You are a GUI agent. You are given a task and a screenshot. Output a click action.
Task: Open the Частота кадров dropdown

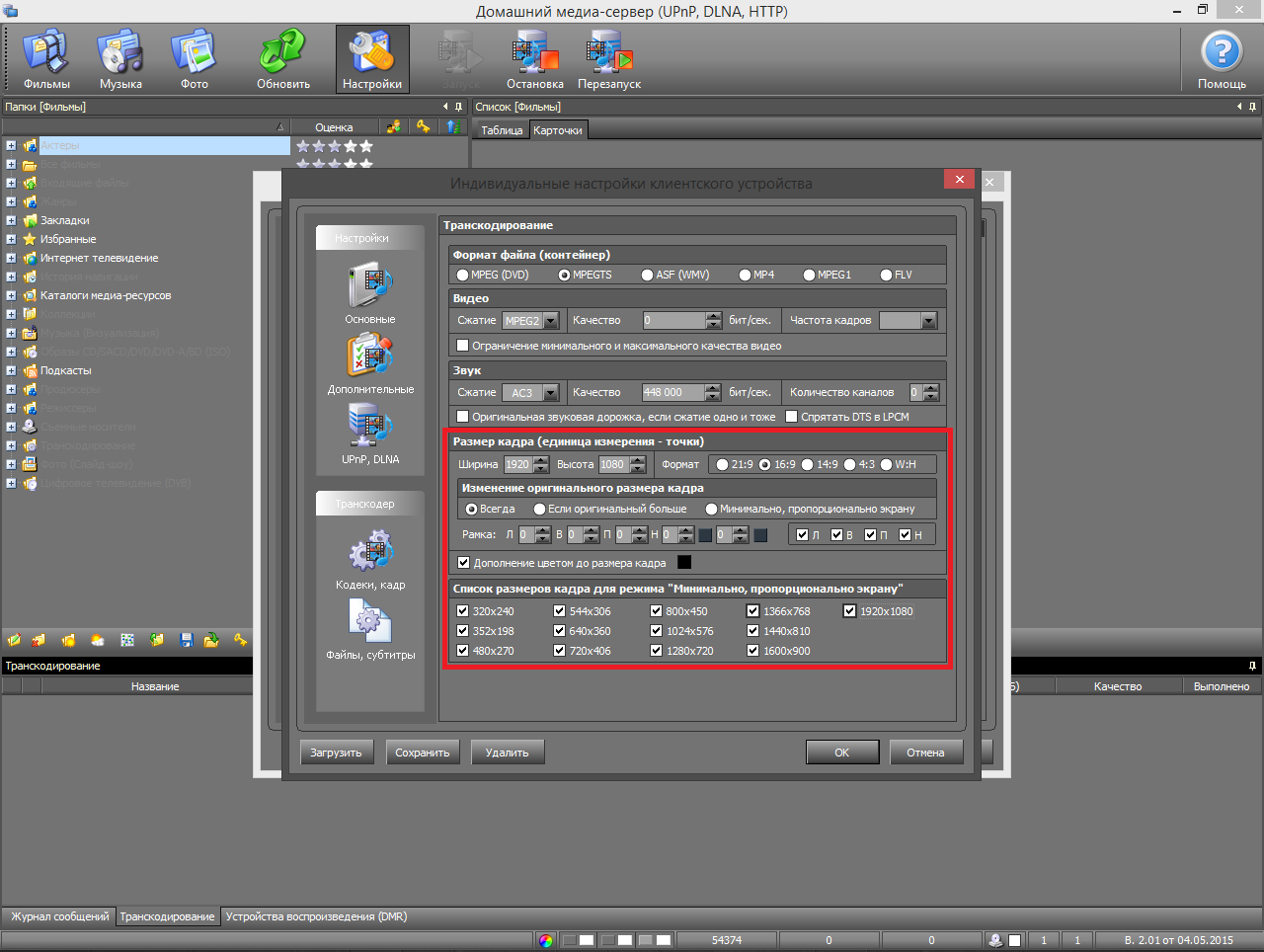(928, 321)
